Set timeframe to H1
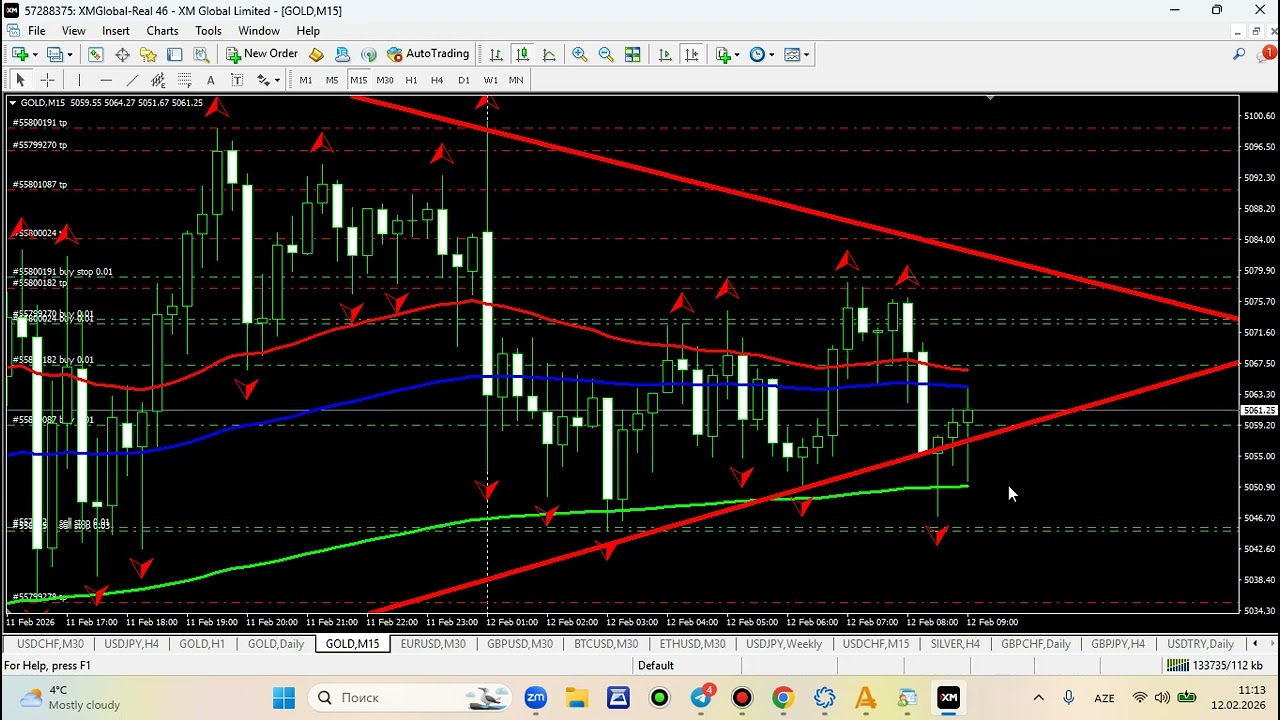 coord(411,80)
